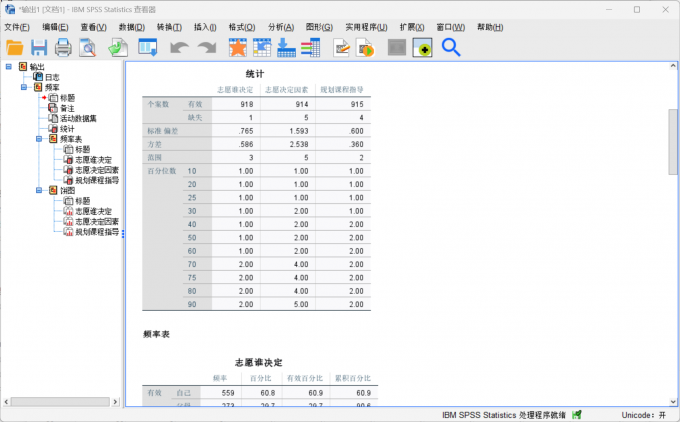Collapse the 输出 root node

tap(9, 66)
